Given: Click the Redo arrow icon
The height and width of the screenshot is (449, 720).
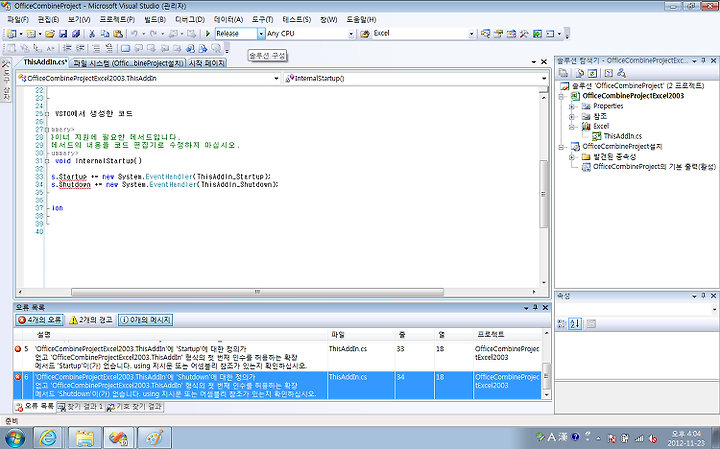Looking at the screenshot, I should (153, 34).
